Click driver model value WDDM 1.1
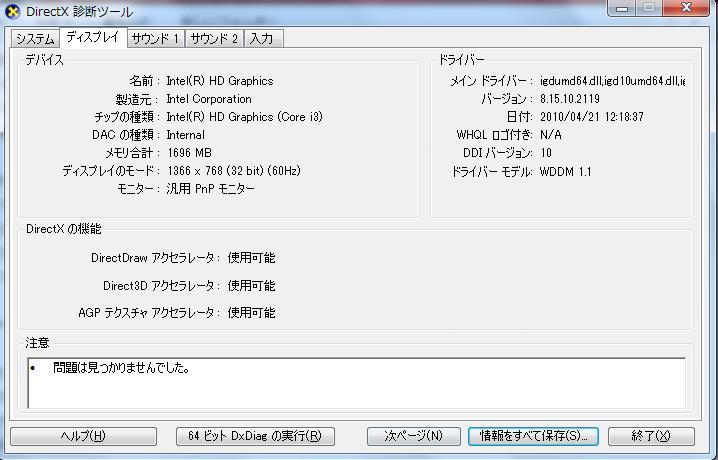The width and height of the screenshot is (718, 460). point(566,172)
